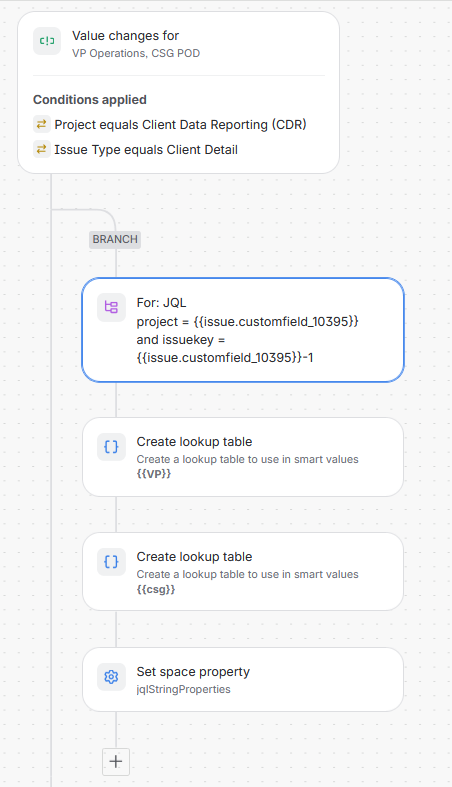Click the 'VP Operations, CSG POD' subtitle
The height and width of the screenshot is (787, 452).
click(x=136, y=53)
